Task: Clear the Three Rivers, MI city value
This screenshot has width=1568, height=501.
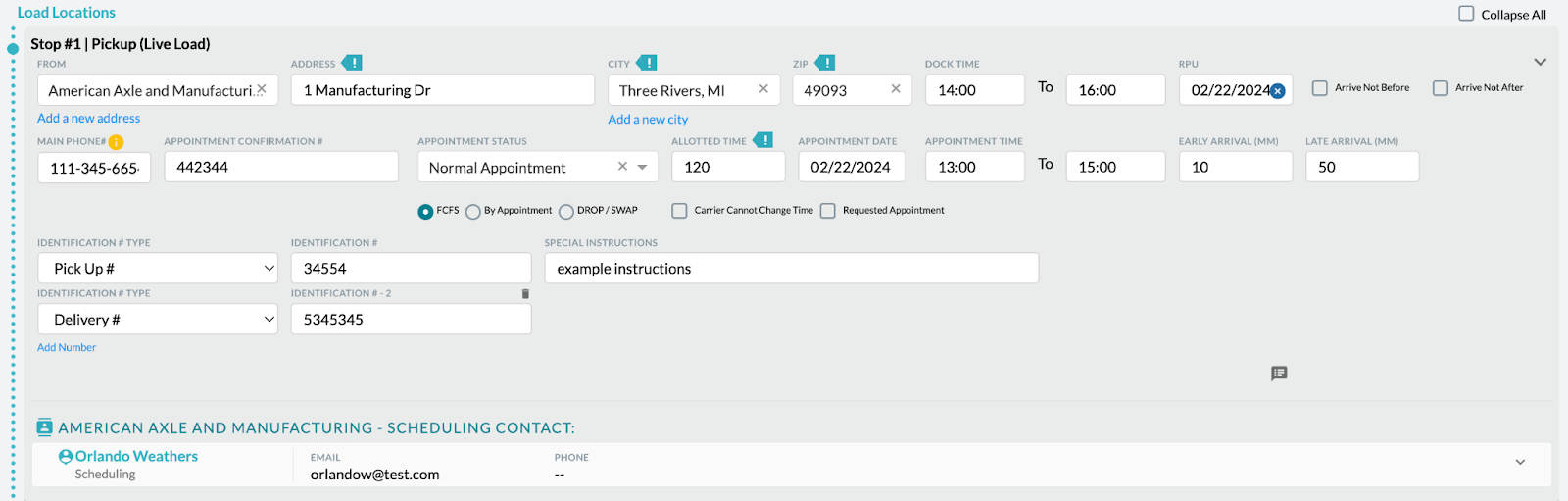Action: coord(763,89)
